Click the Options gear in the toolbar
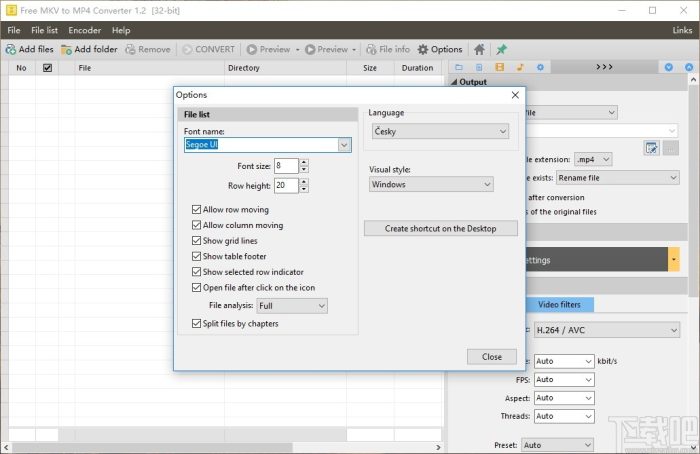 click(x=423, y=50)
